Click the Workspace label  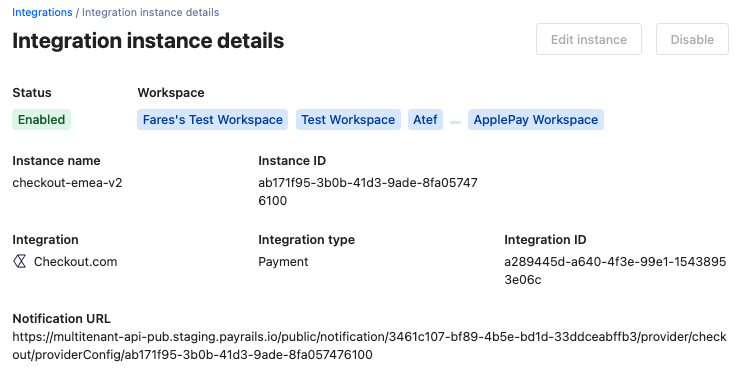click(171, 93)
